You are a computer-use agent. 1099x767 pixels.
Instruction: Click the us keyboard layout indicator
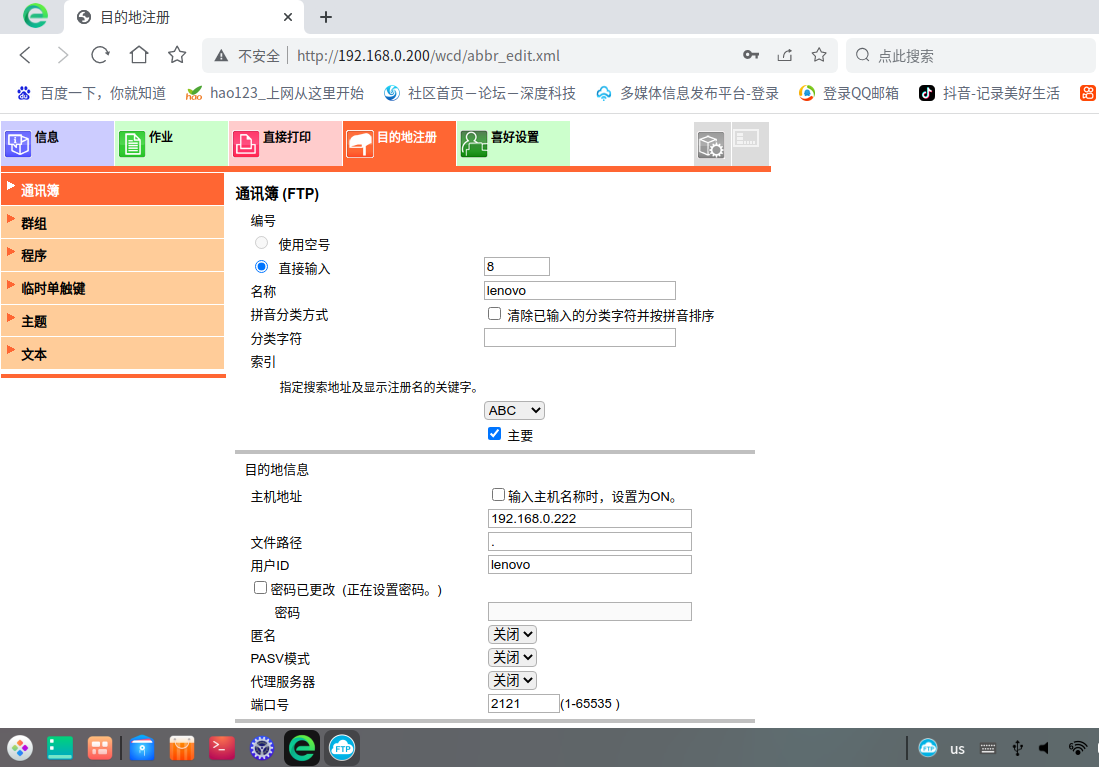coord(957,749)
